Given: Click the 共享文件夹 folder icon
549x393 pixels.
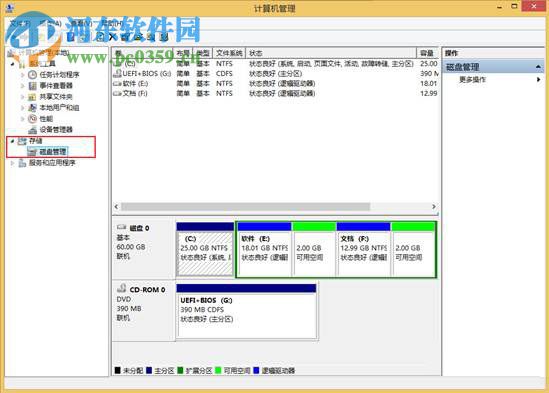Looking at the screenshot, I should pos(32,97).
